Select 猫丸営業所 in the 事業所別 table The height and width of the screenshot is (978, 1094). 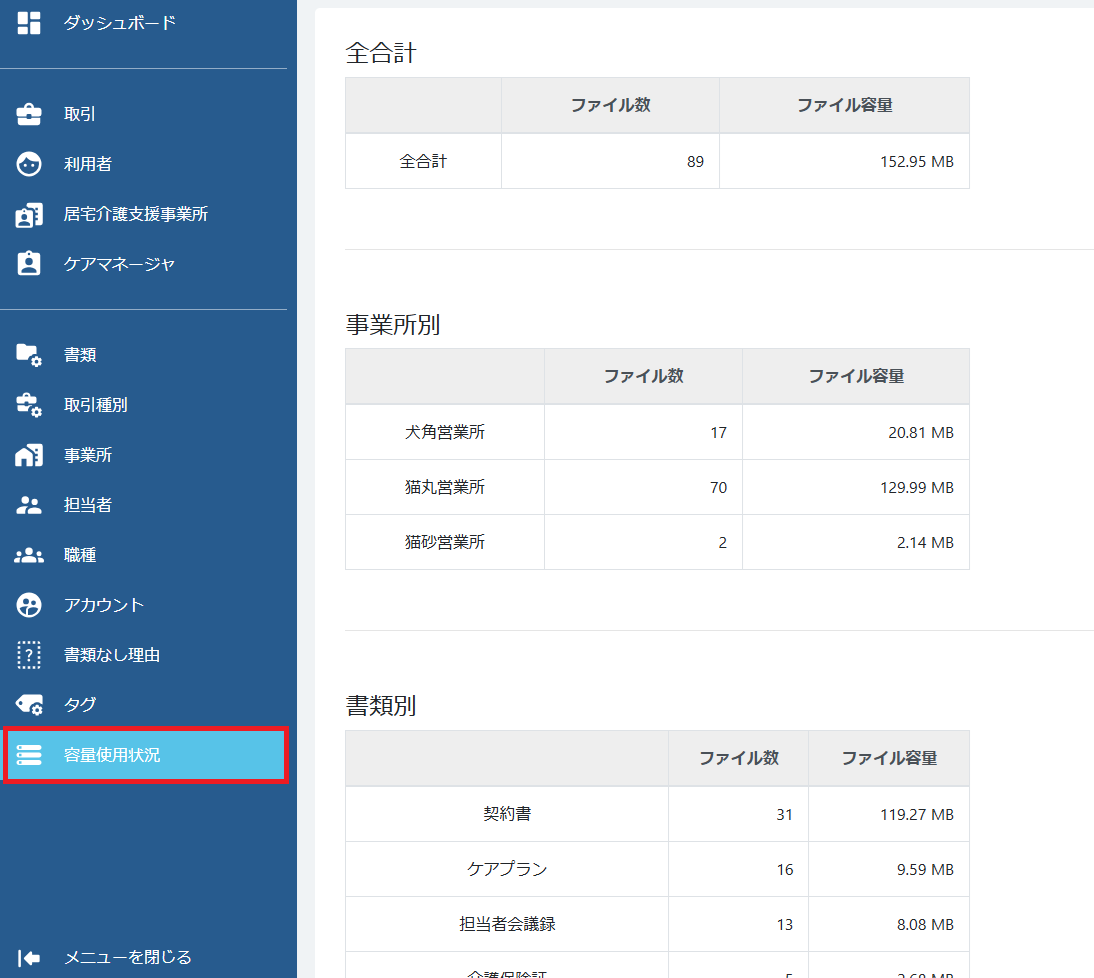[x=444, y=487]
